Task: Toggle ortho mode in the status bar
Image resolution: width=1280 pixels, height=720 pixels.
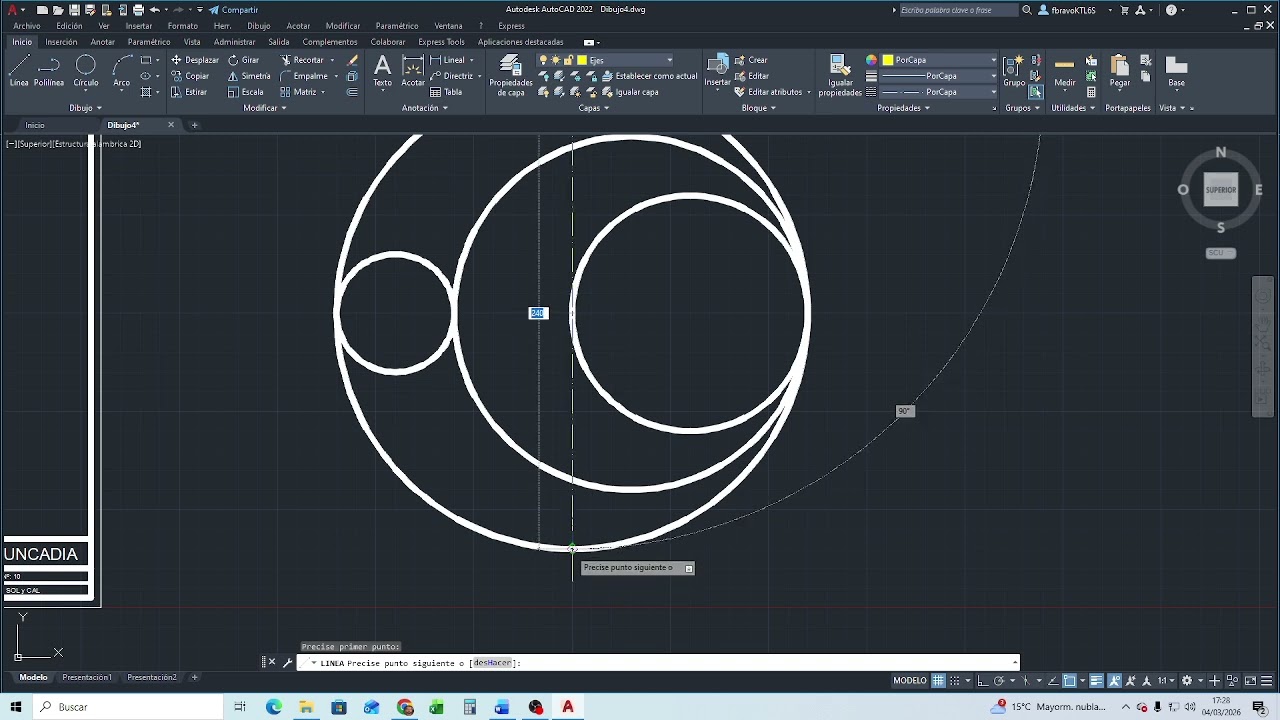Action: 983,681
